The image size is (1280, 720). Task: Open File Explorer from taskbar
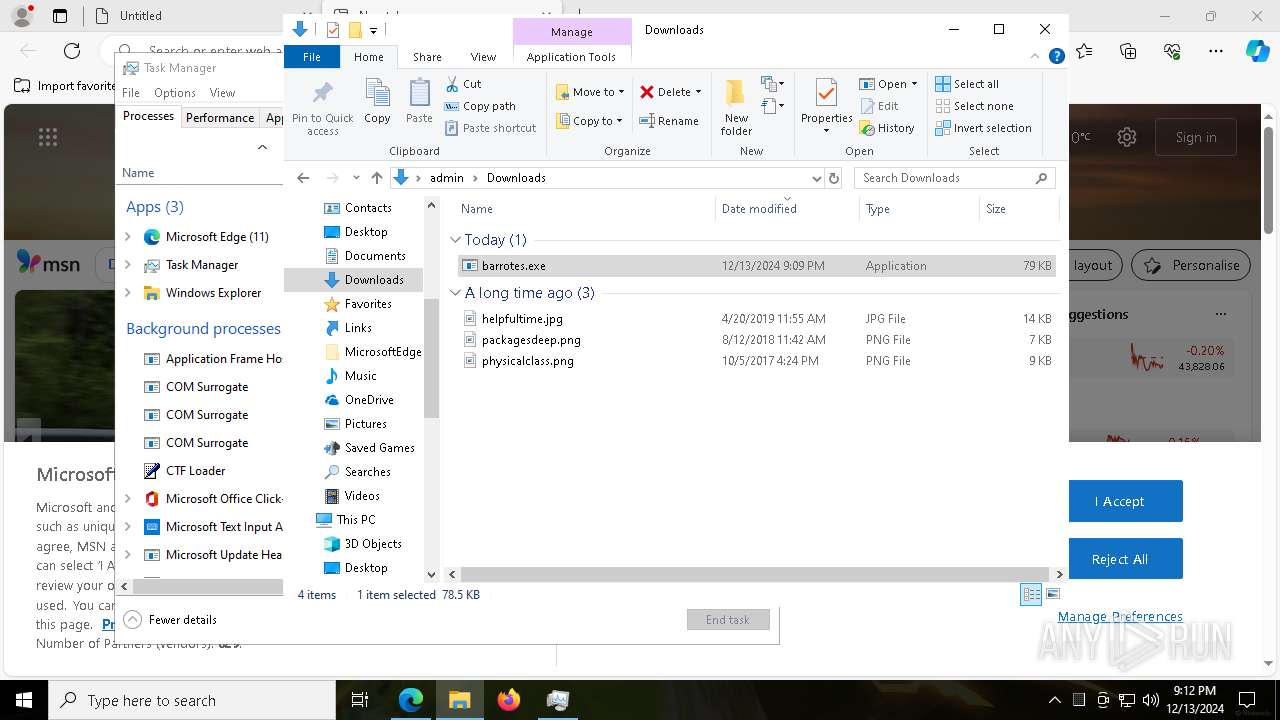click(459, 700)
